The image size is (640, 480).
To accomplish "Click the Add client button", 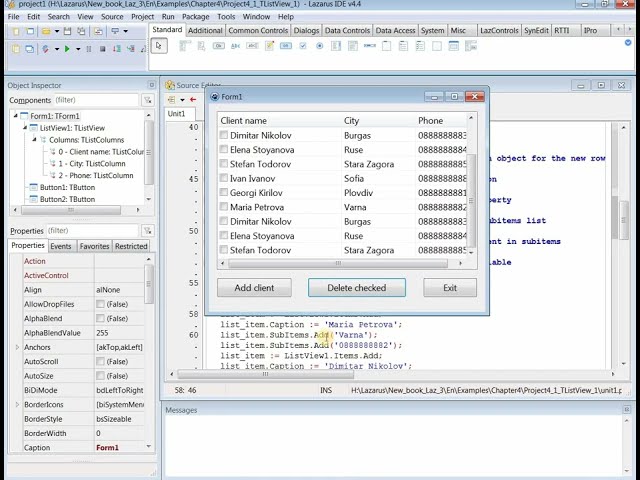I will coord(254,288).
